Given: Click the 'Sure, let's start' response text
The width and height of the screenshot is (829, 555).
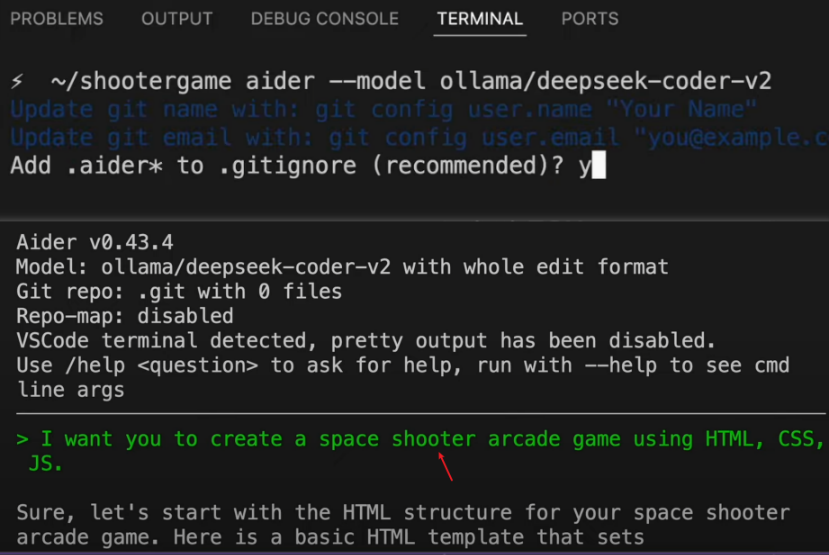Looking at the screenshot, I should pyautogui.click(x=400, y=513).
